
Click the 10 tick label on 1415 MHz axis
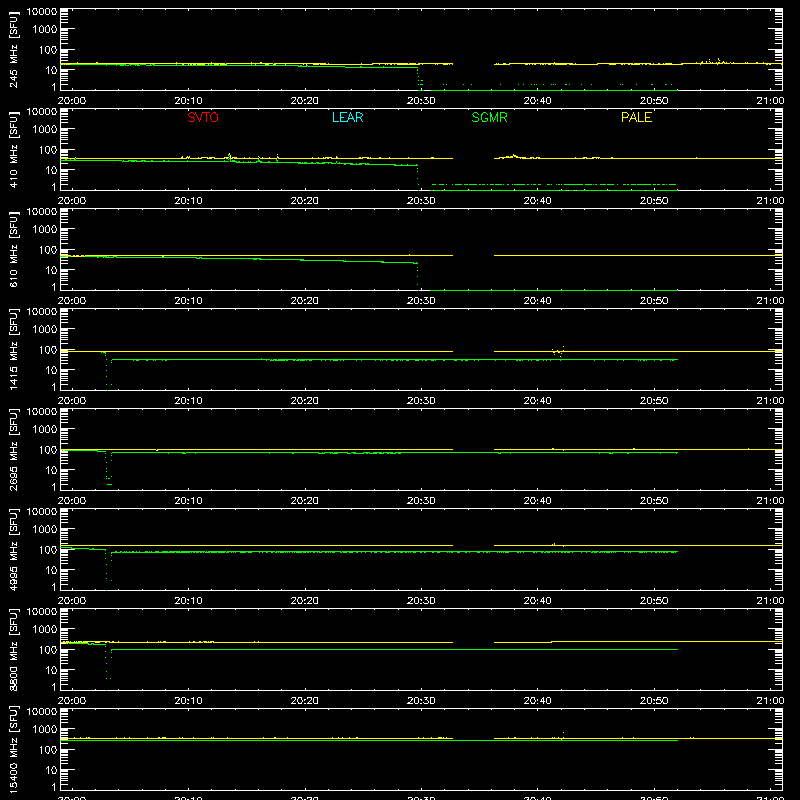(51, 370)
